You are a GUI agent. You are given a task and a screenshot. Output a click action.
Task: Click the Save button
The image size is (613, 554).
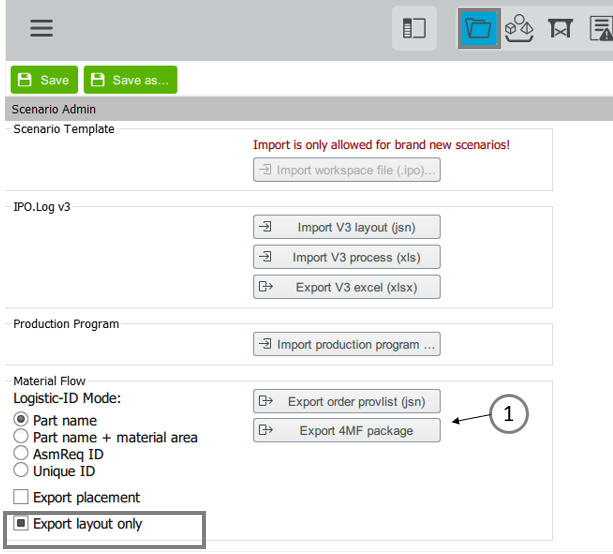coord(44,80)
